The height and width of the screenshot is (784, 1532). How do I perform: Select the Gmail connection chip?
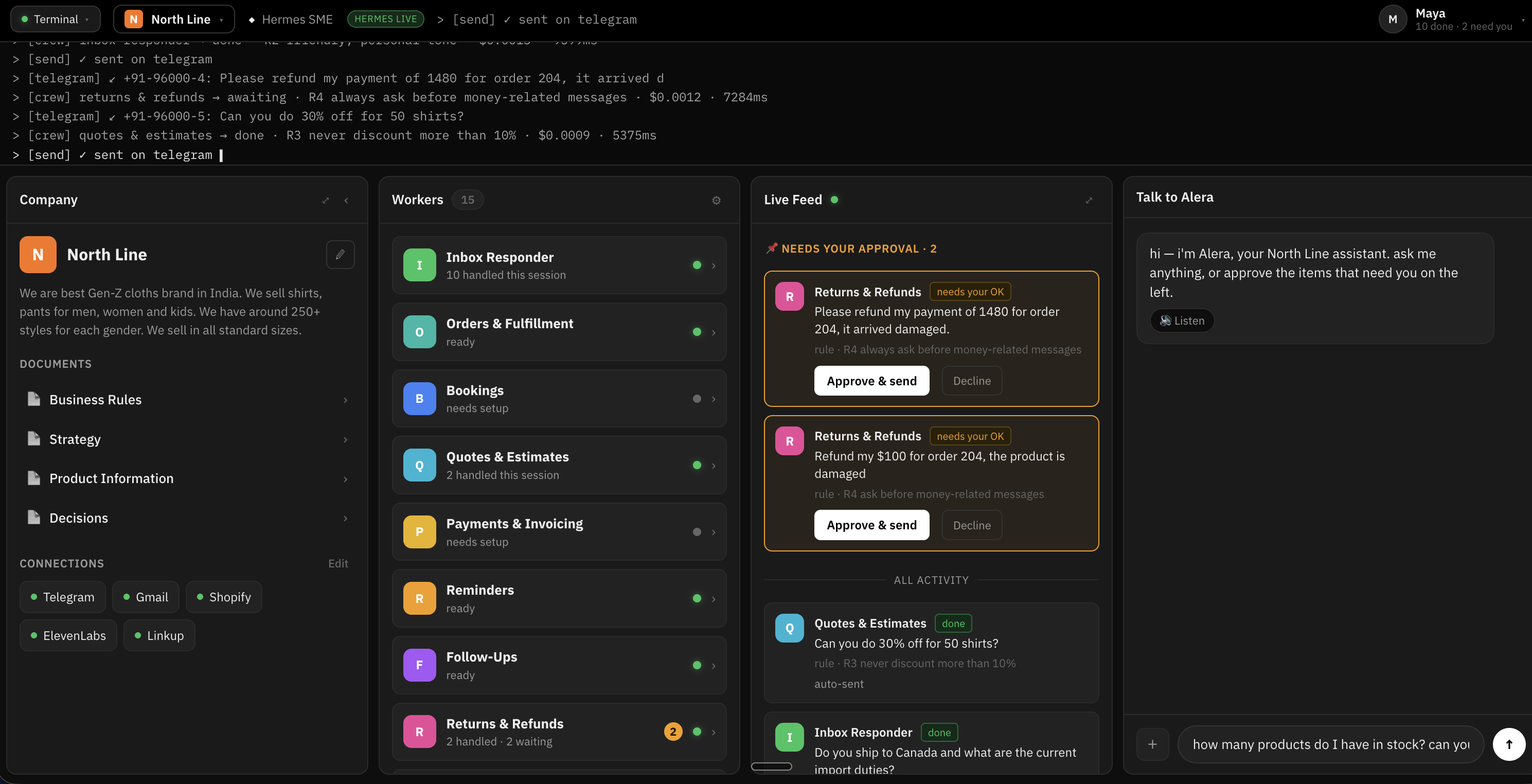point(146,597)
